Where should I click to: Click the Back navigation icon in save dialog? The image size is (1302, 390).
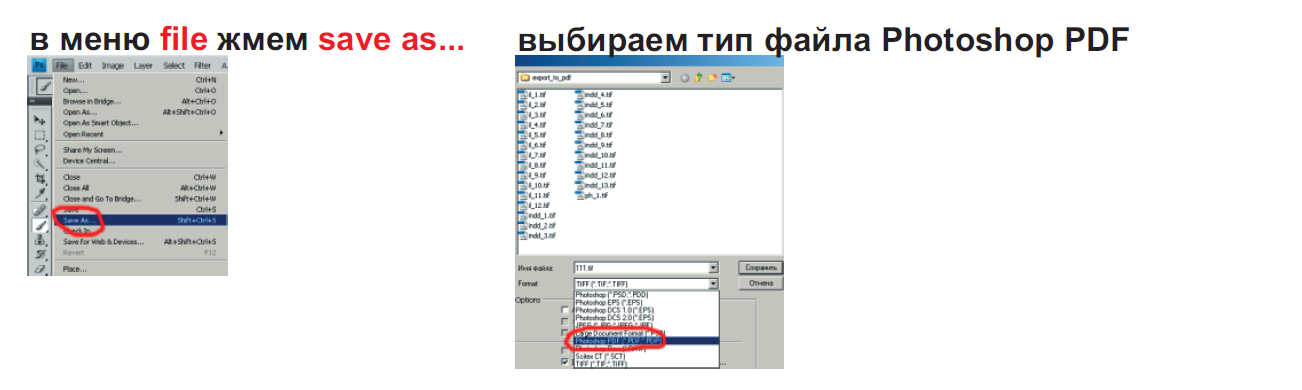tap(685, 78)
